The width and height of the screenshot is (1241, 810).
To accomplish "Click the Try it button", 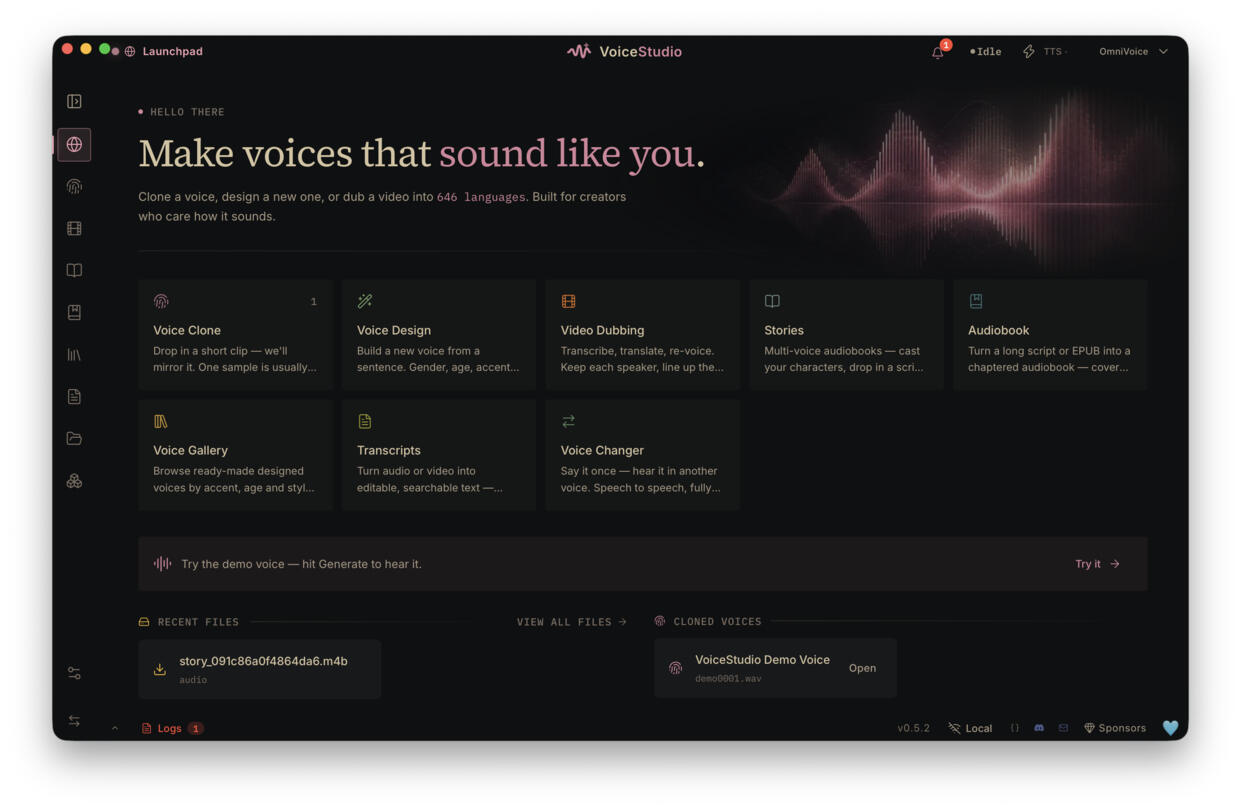I will [1097, 564].
